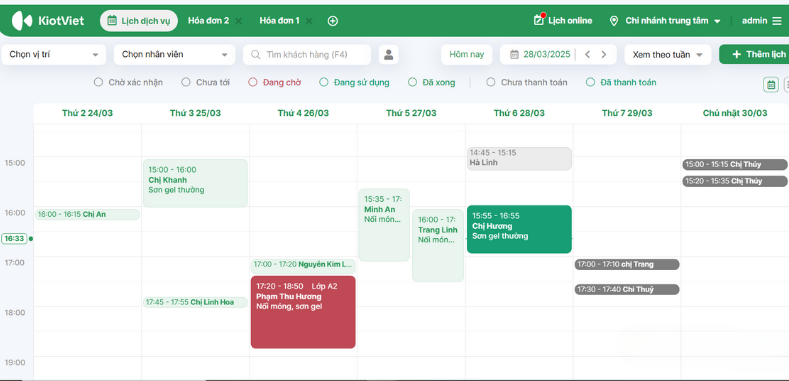This screenshot has width=789, height=381.
Task: Select the Lịch dịch vụ tab
Action: (x=139, y=21)
